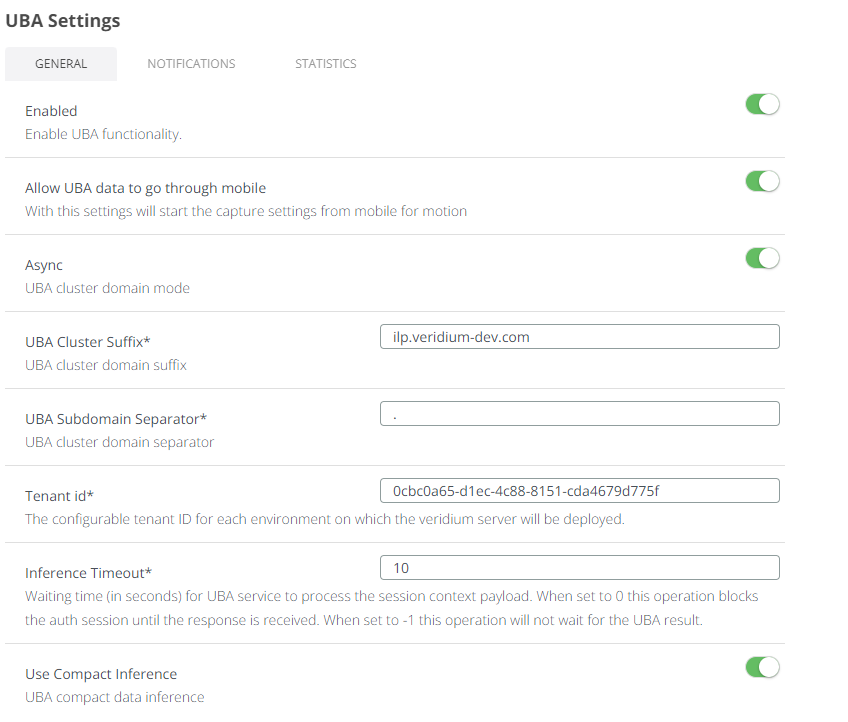
Task: Select the UBA Subdomain Separator input
Action: tap(580, 413)
